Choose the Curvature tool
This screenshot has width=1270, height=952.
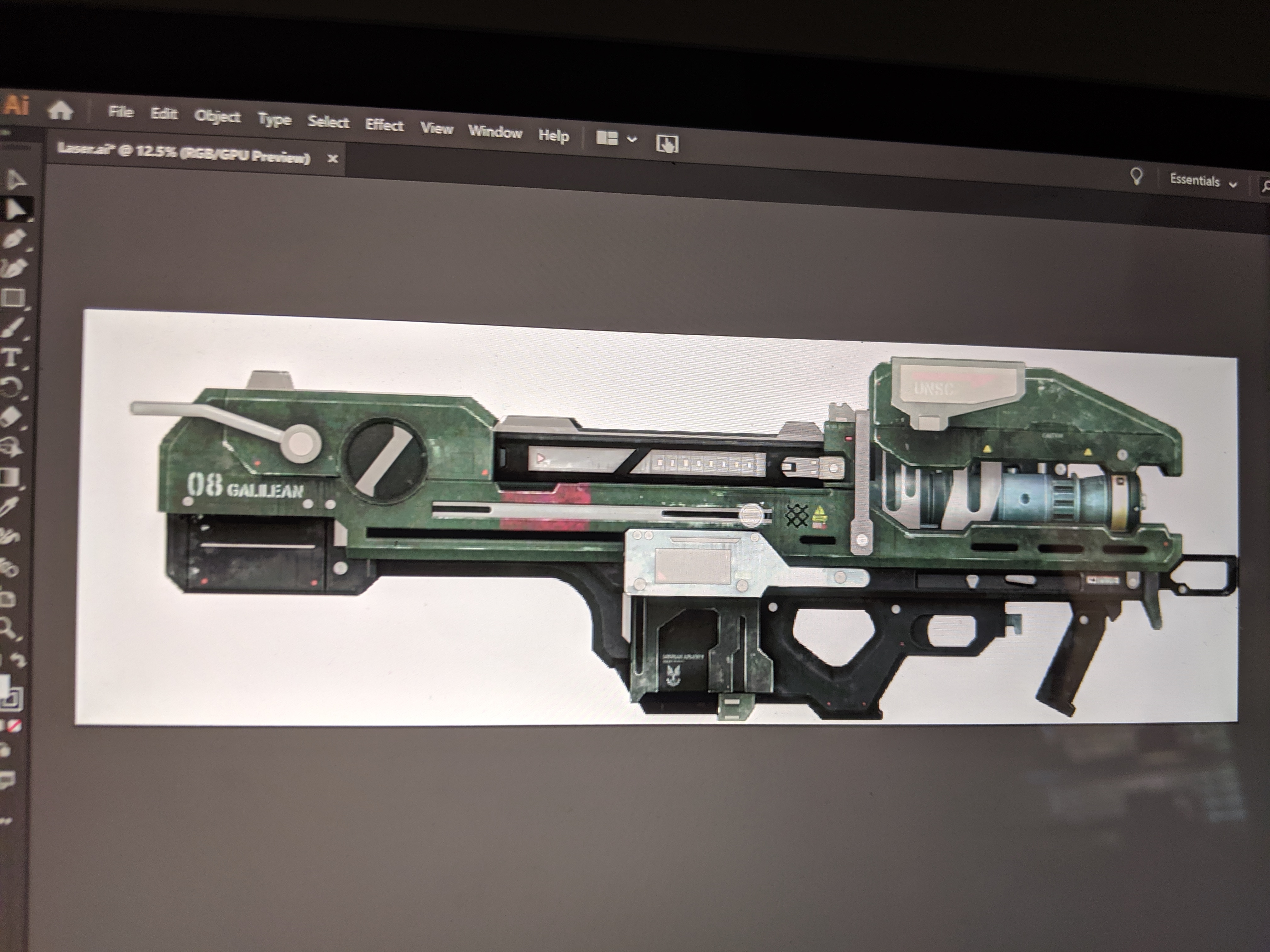(x=14, y=268)
